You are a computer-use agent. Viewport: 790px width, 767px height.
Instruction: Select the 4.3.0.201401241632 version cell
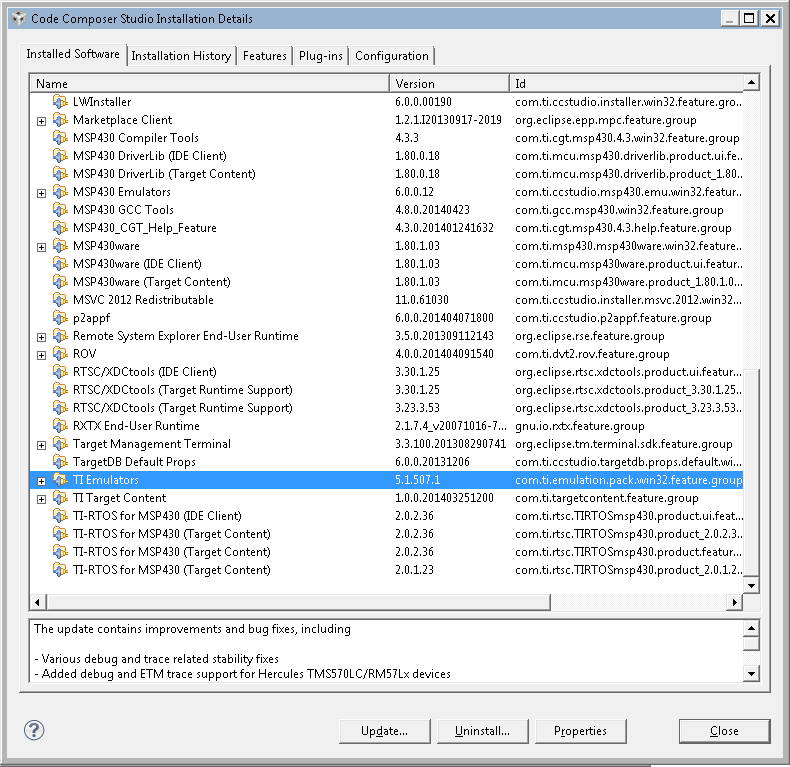(444, 228)
